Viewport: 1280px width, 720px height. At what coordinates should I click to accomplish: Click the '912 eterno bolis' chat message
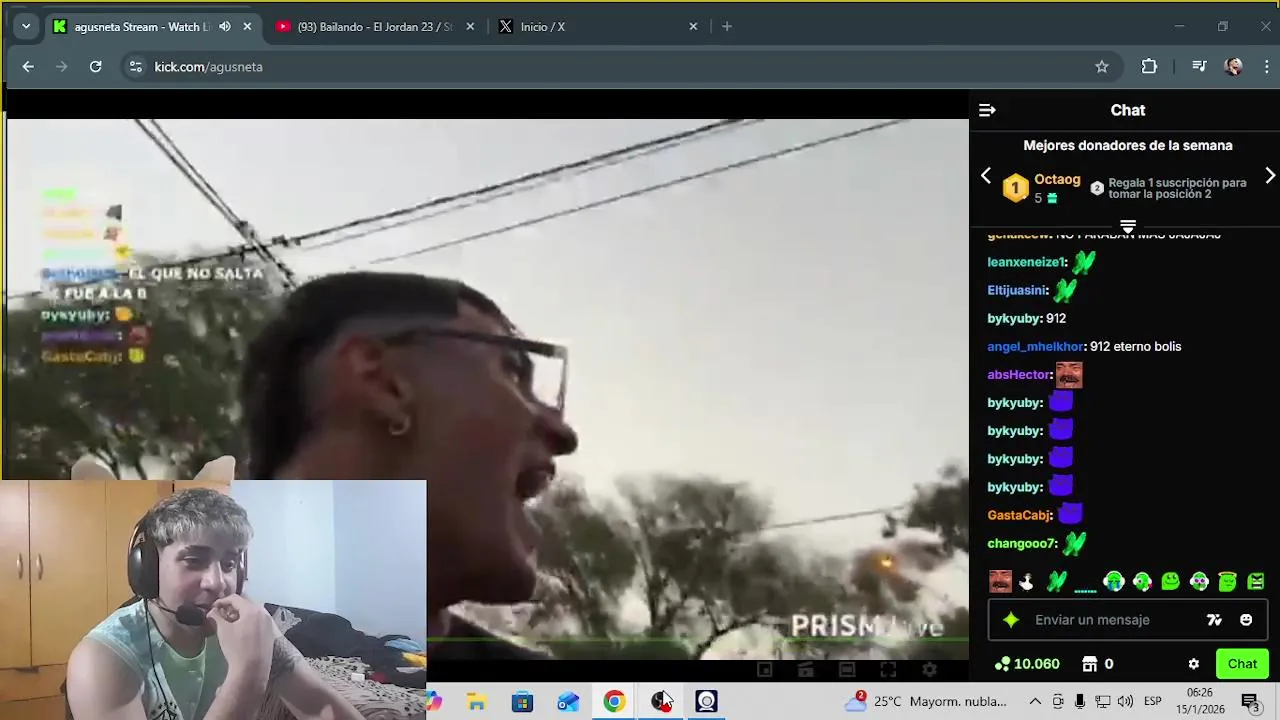pyautogui.click(x=1135, y=346)
